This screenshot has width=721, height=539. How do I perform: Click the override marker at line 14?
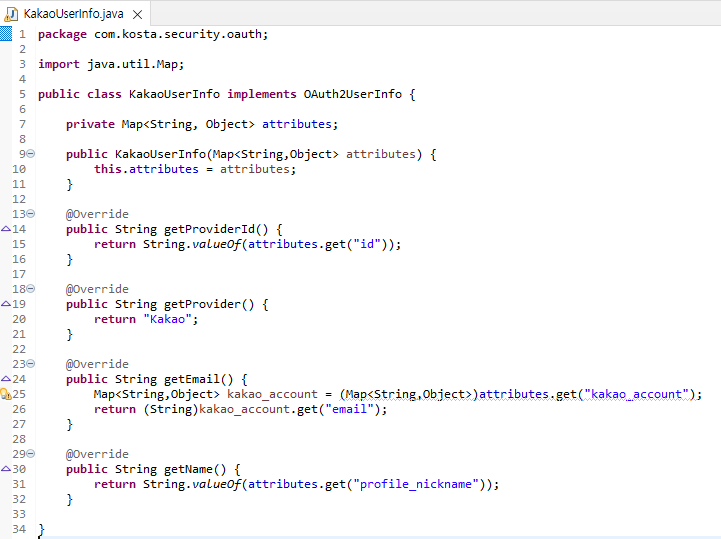point(6,229)
